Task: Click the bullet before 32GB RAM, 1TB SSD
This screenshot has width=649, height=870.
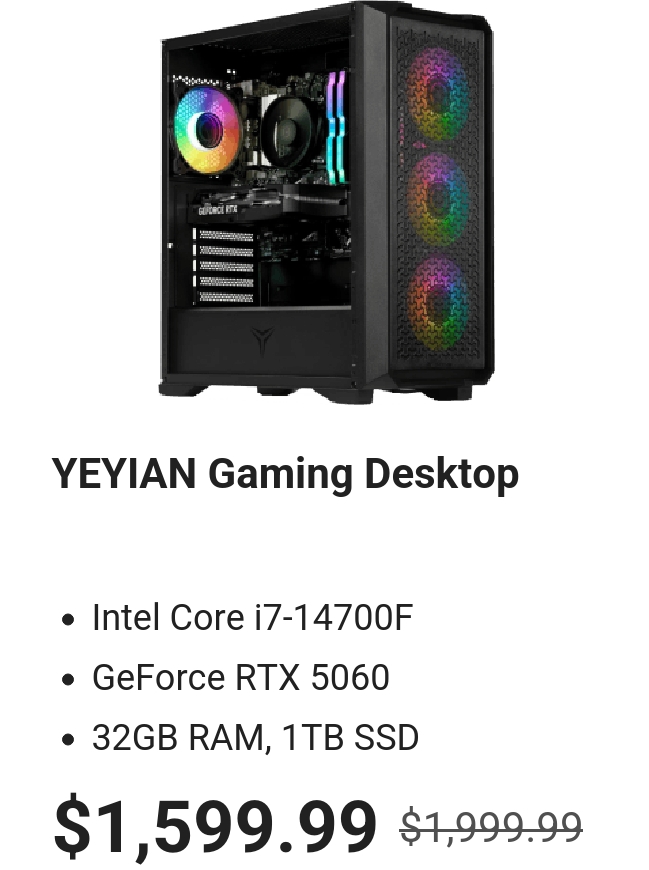Action: pyautogui.click(x=68, y=739)
